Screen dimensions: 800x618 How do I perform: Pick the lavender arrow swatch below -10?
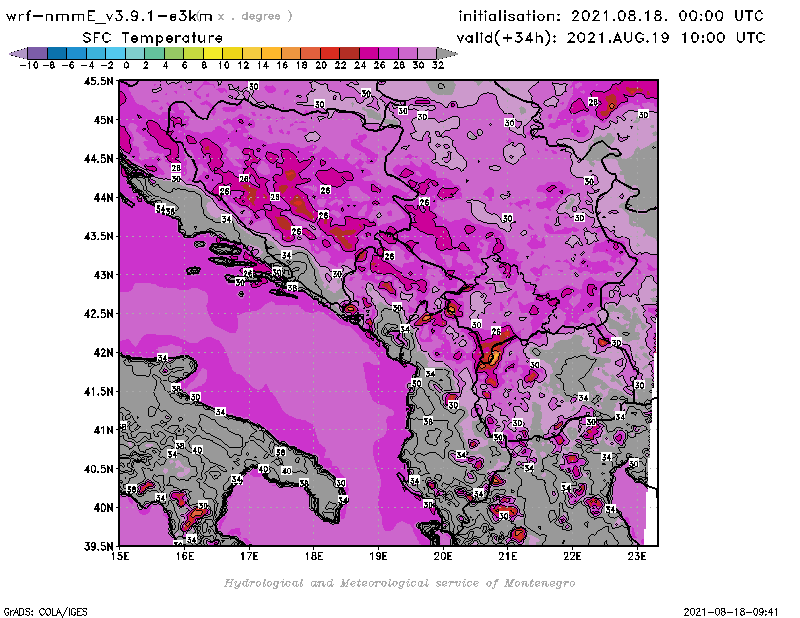[18, 53]
